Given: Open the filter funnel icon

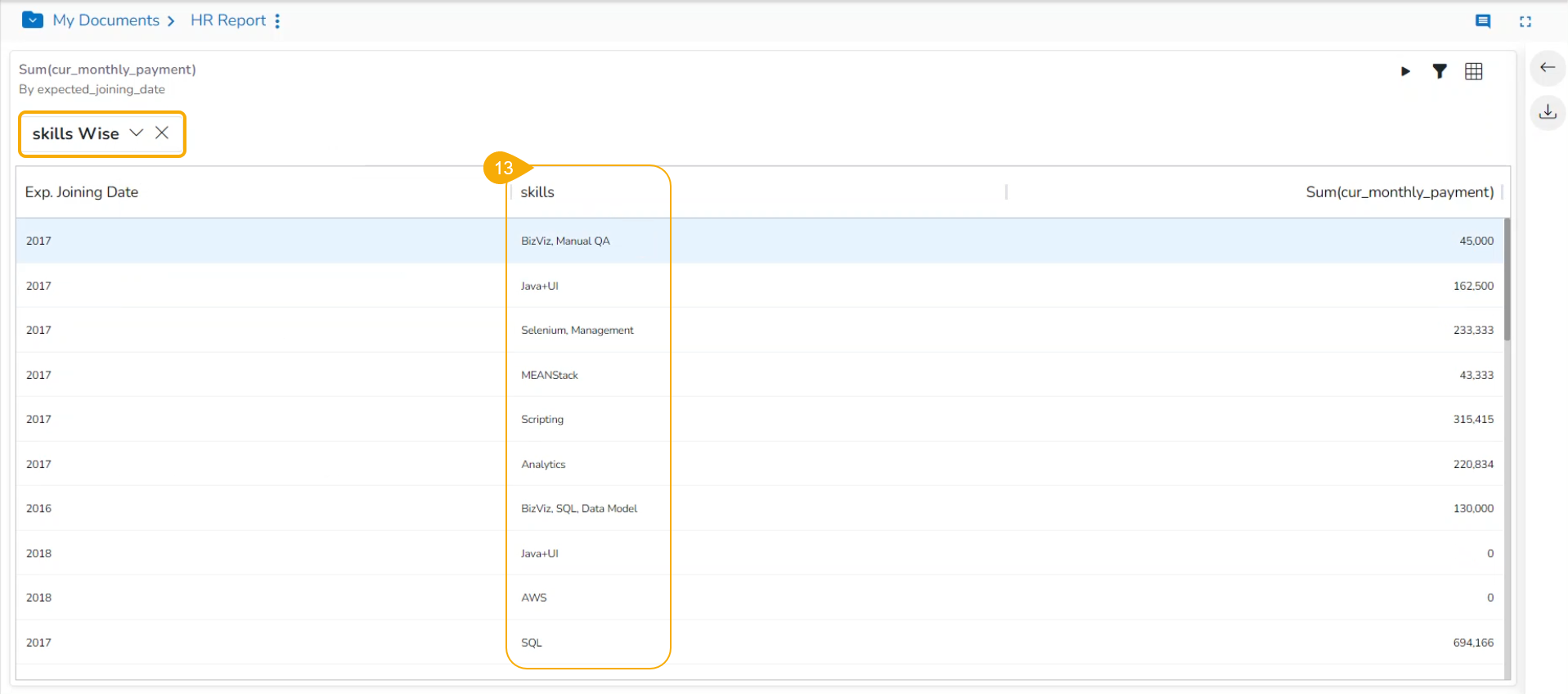Looking at the screenshot, I should click(1440, 71).
